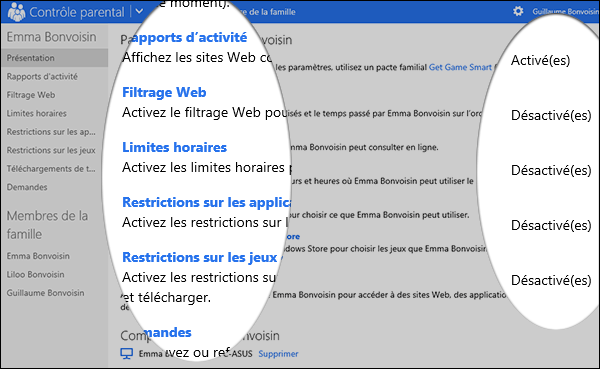600x369 pixels.
Task: Click the Get Game Smart link
Action: (x=460, y=67)
